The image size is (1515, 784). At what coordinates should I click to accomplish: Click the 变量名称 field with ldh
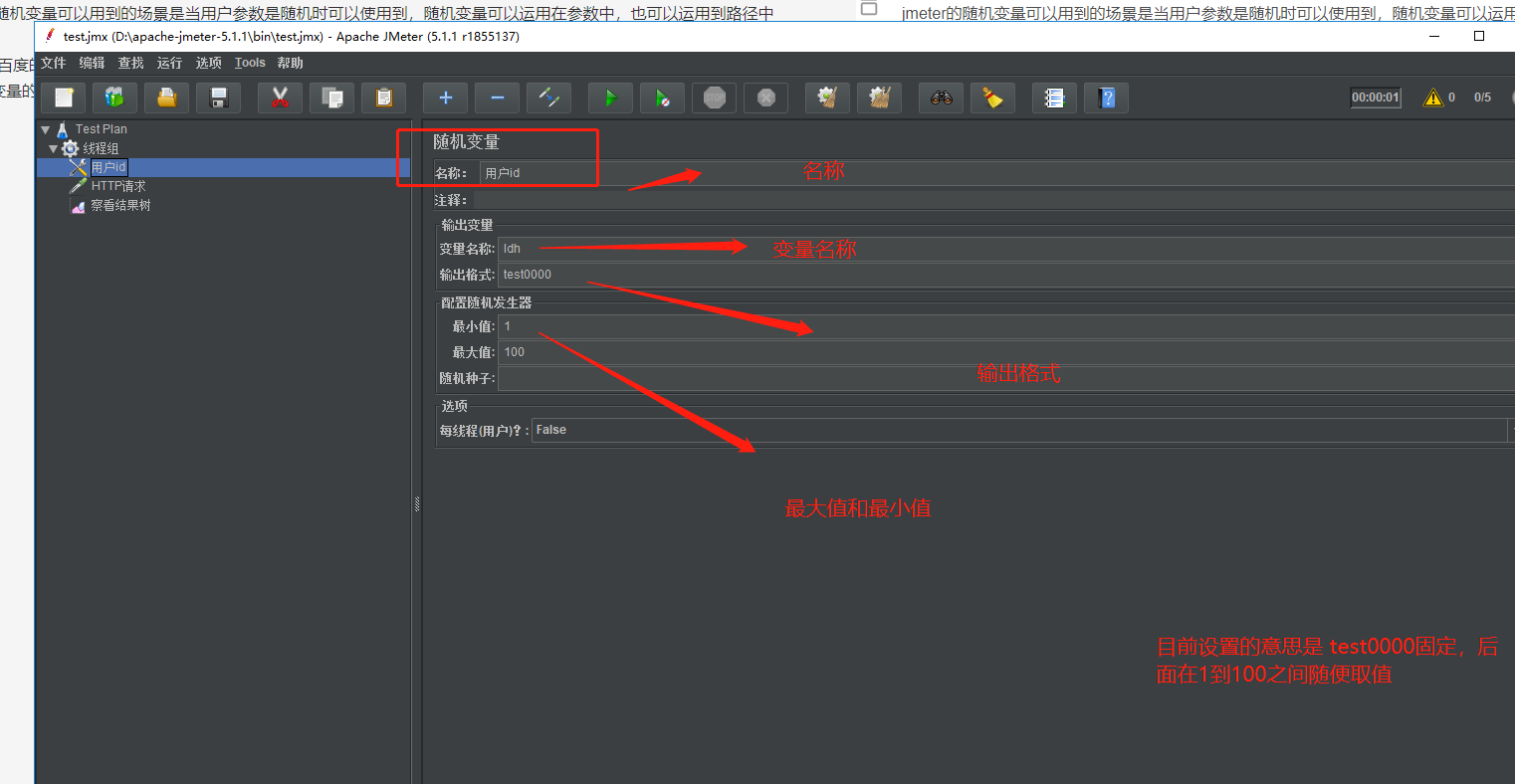pos(1005,249)
